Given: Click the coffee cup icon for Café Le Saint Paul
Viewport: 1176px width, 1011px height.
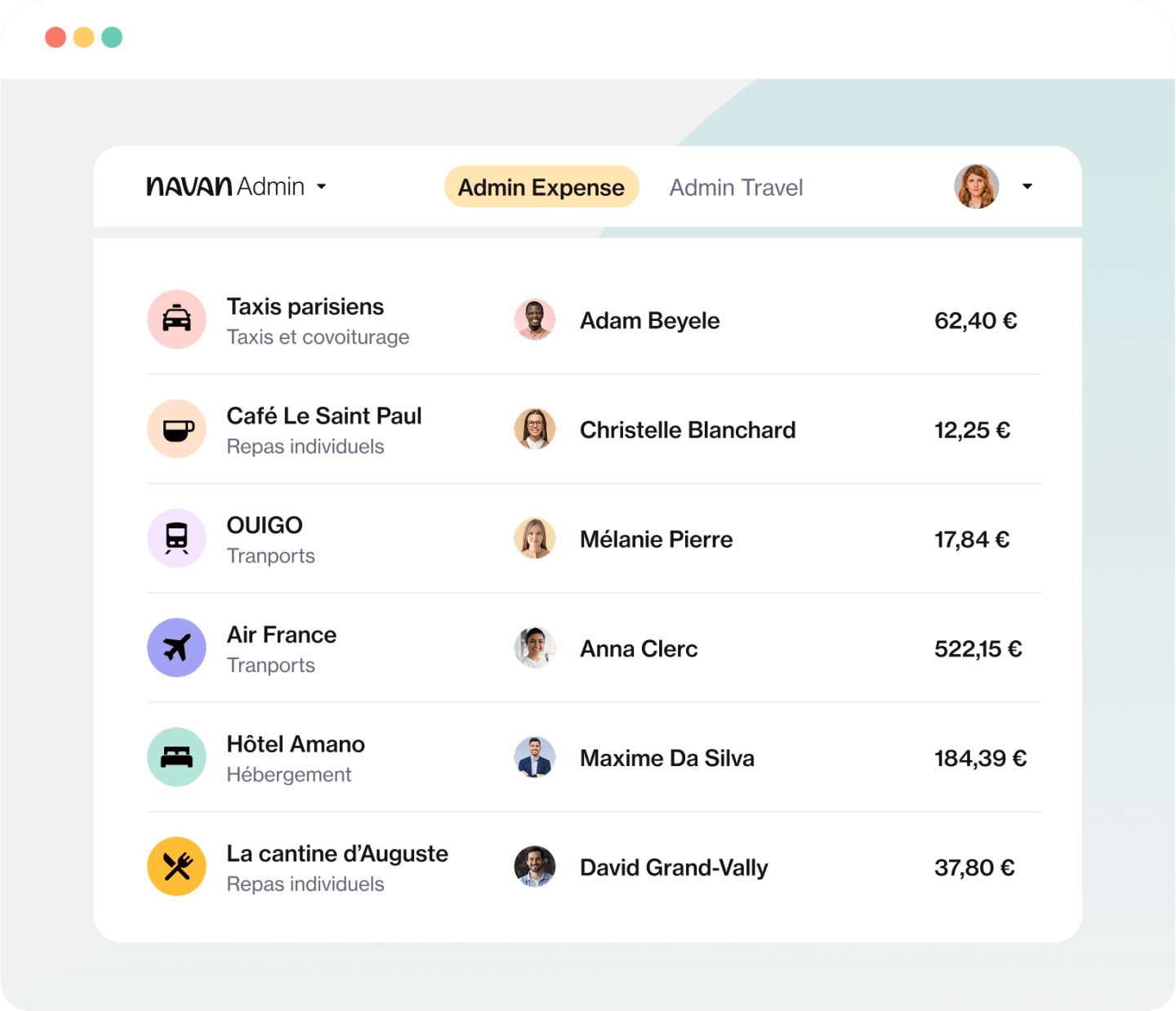Looking at the screenshot, I should pyautogui.click(x=176, y=429).
